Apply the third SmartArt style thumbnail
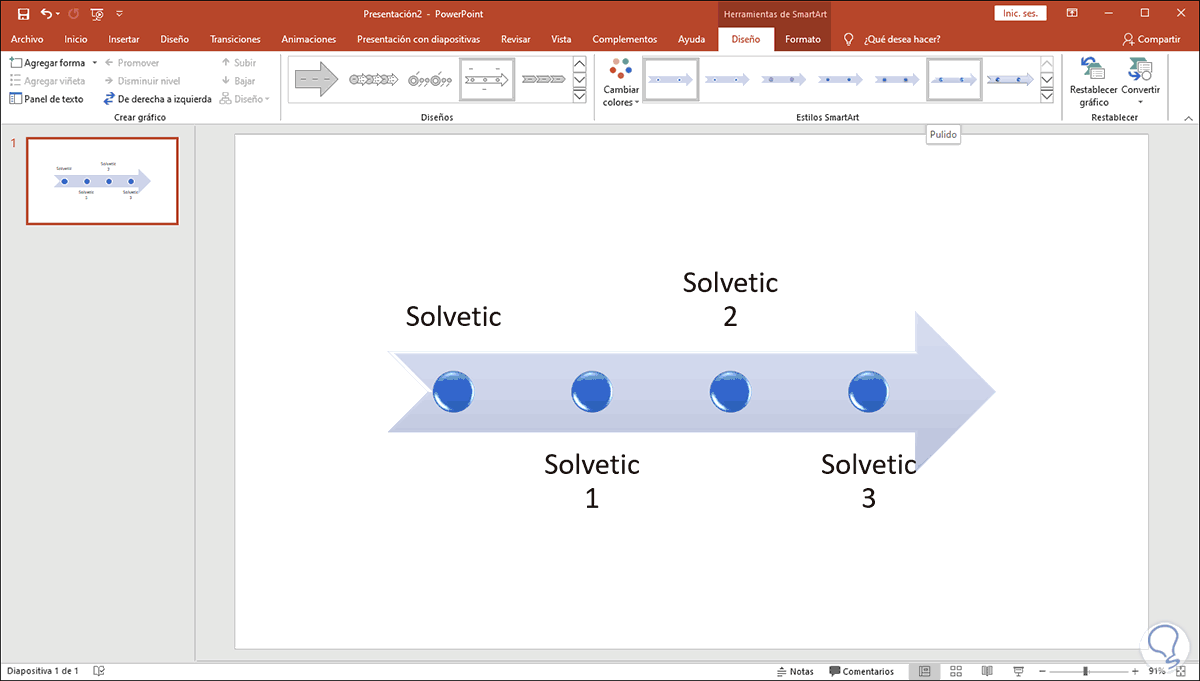1200x681 pixels. [x=784, y=79]
